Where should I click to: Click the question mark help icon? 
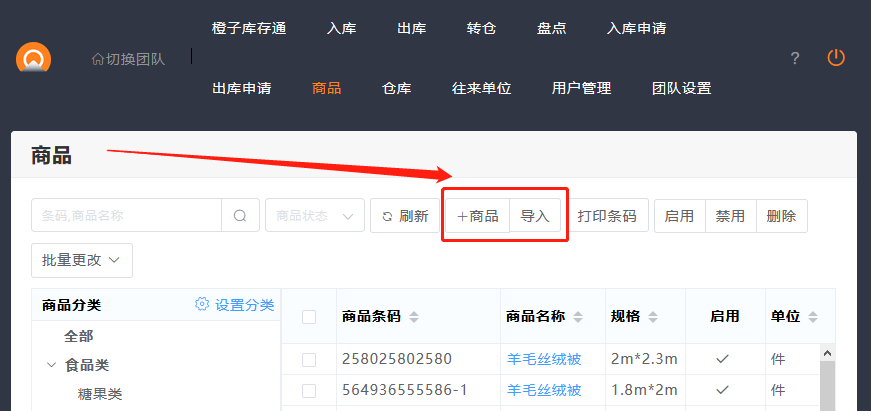(795, 58)
